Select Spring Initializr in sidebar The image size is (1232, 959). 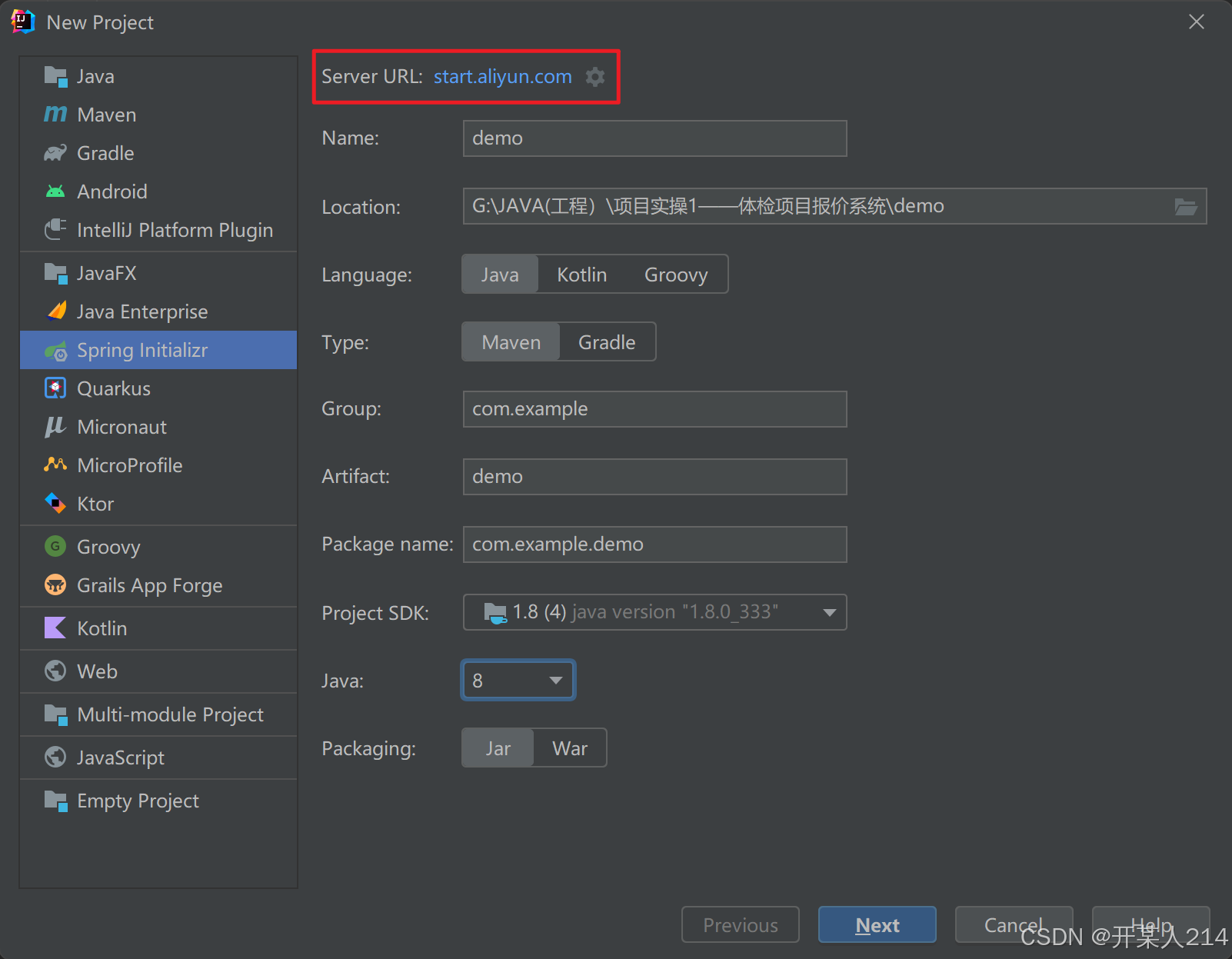(158, 350)
